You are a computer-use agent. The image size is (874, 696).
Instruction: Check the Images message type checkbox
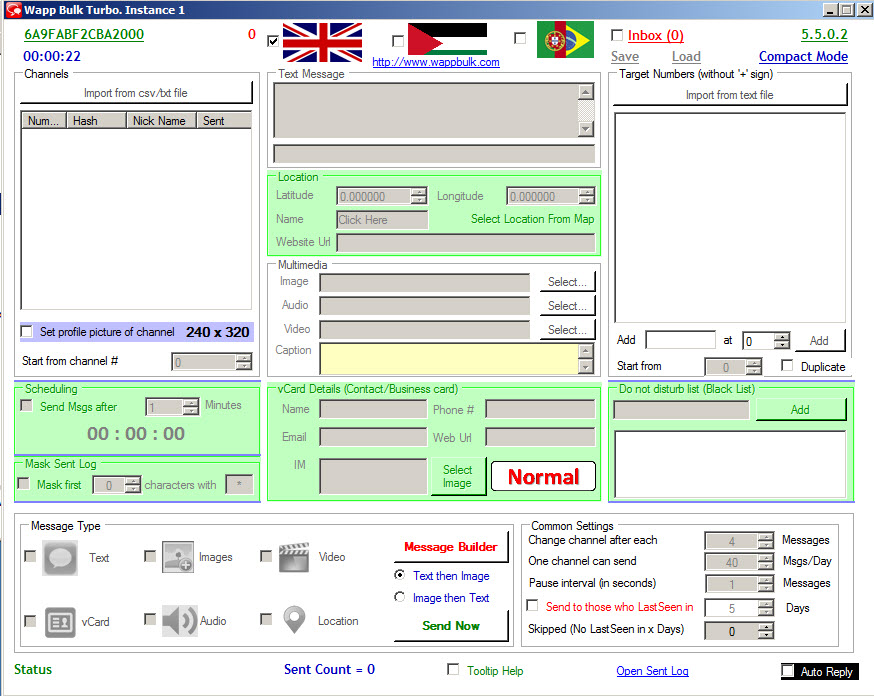[150, 556]
